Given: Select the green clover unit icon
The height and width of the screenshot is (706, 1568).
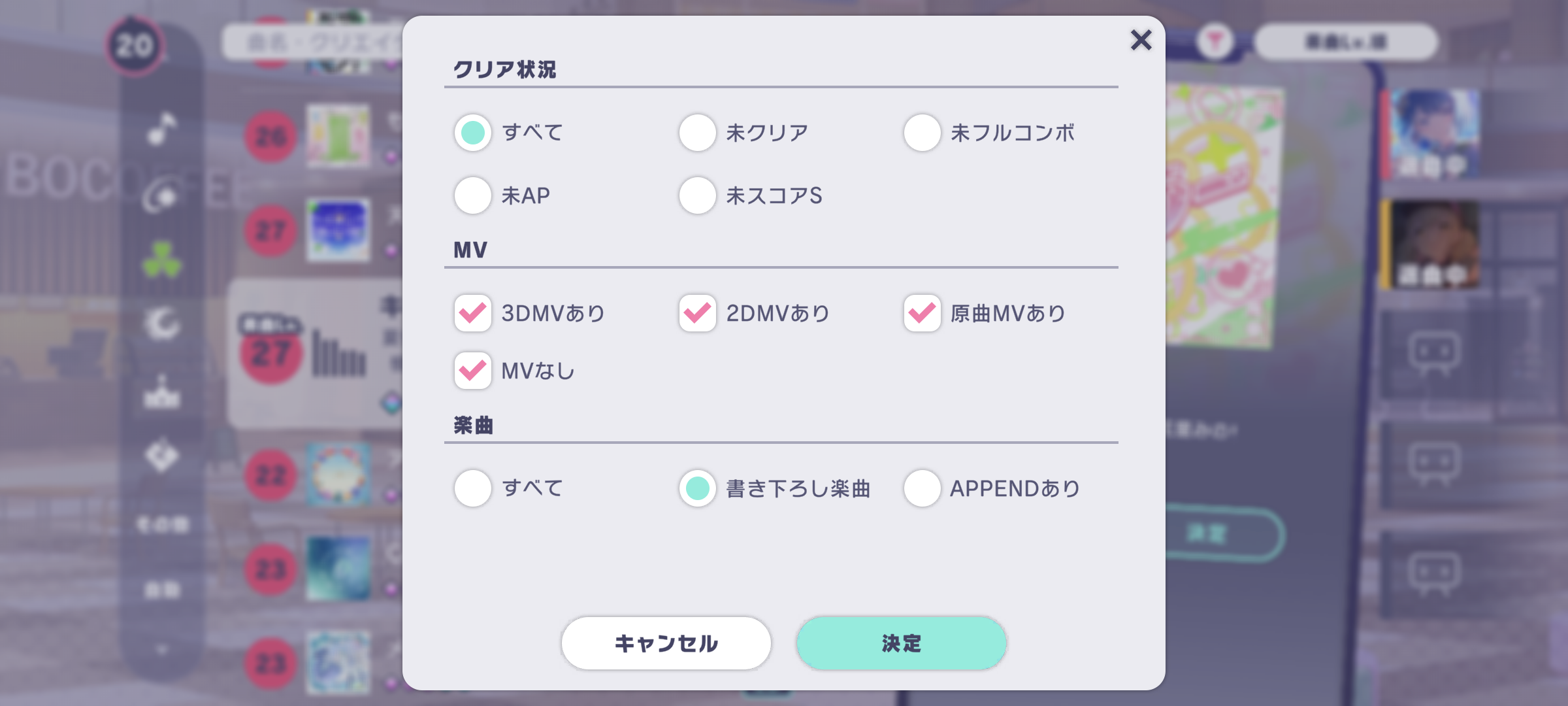Looking at the screenshot, I should click(161, 260).
